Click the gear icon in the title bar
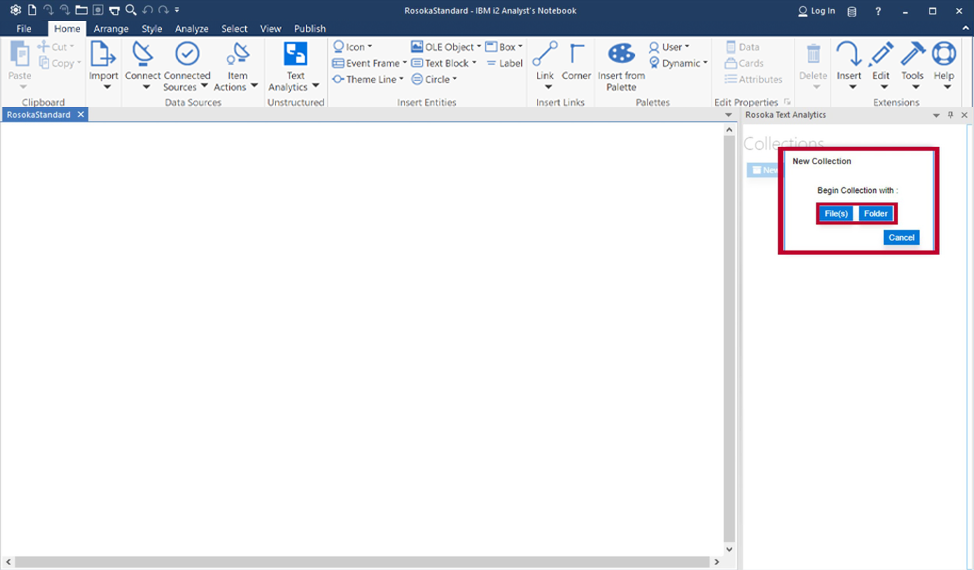Viewport: 974px width, 570px height. (x=16, y=10)
